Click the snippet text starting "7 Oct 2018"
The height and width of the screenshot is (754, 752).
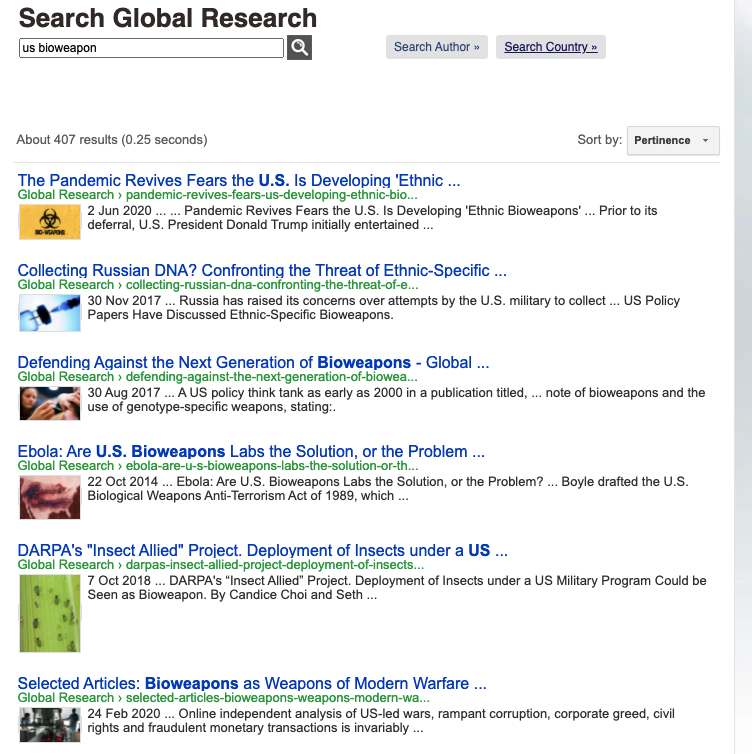(x=397, y=588)
